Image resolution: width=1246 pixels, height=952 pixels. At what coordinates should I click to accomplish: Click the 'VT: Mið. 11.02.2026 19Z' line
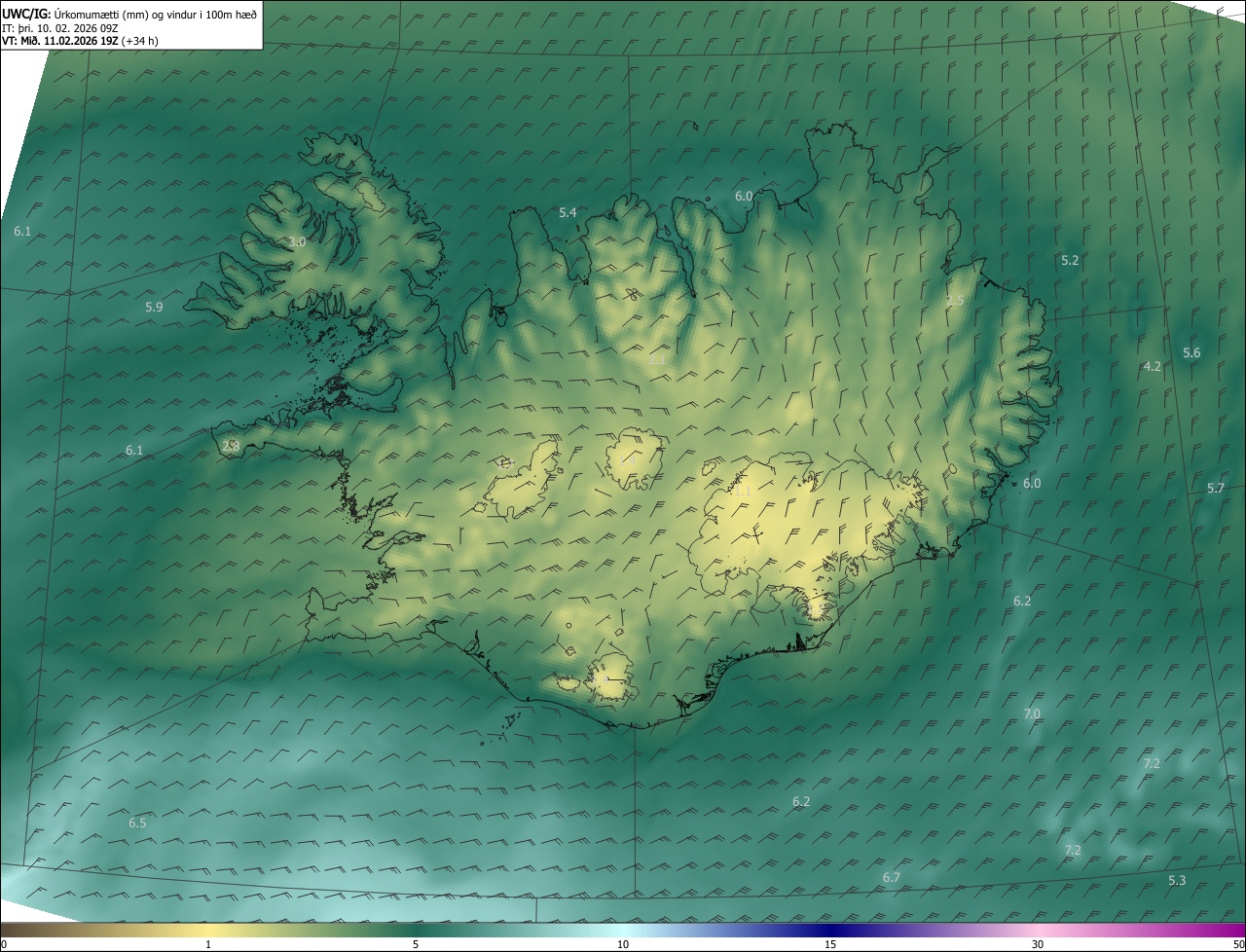point(60,41)
